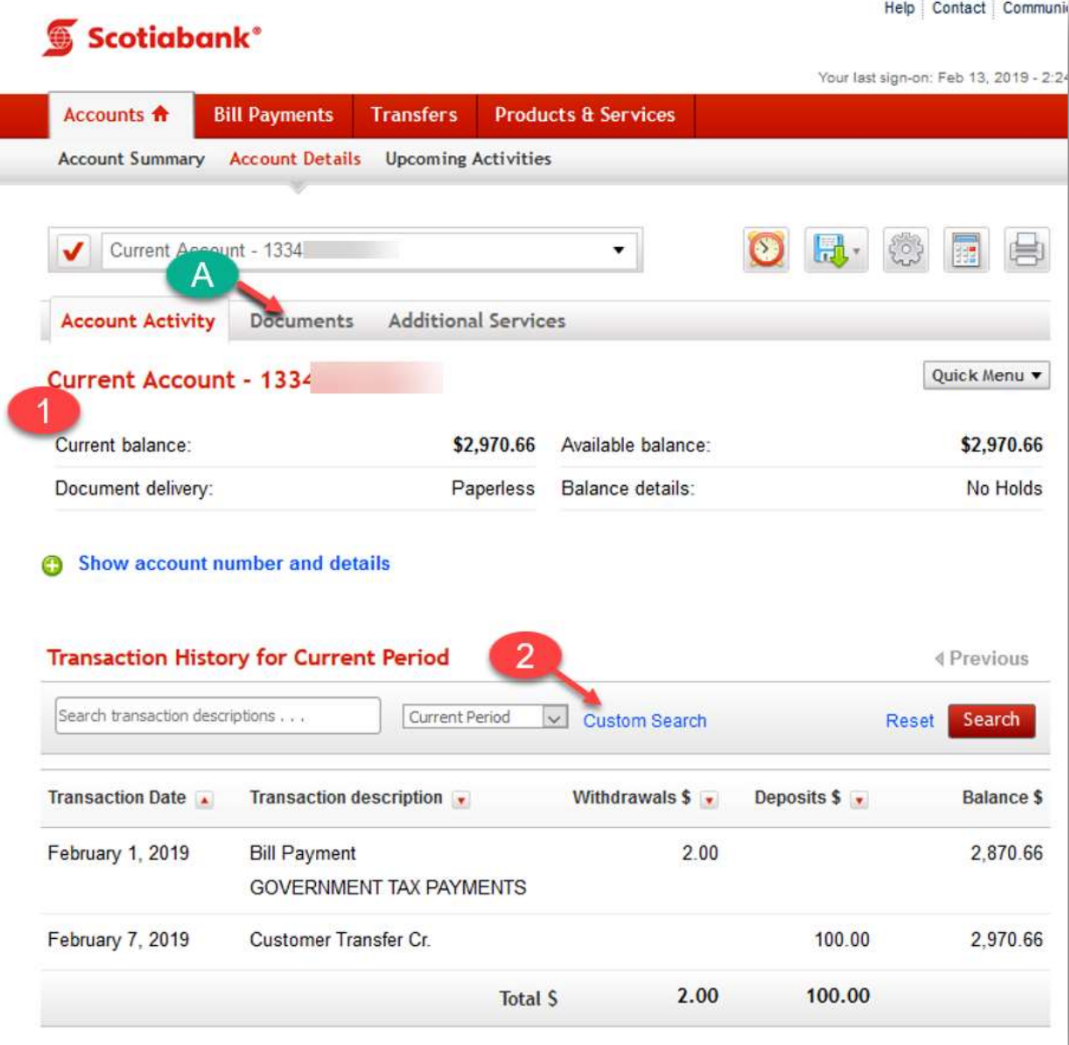Click GOVERNMENT TAX PAYMENTS text
This screenshot has width=1069, height=1045.
tap(388, 888)
